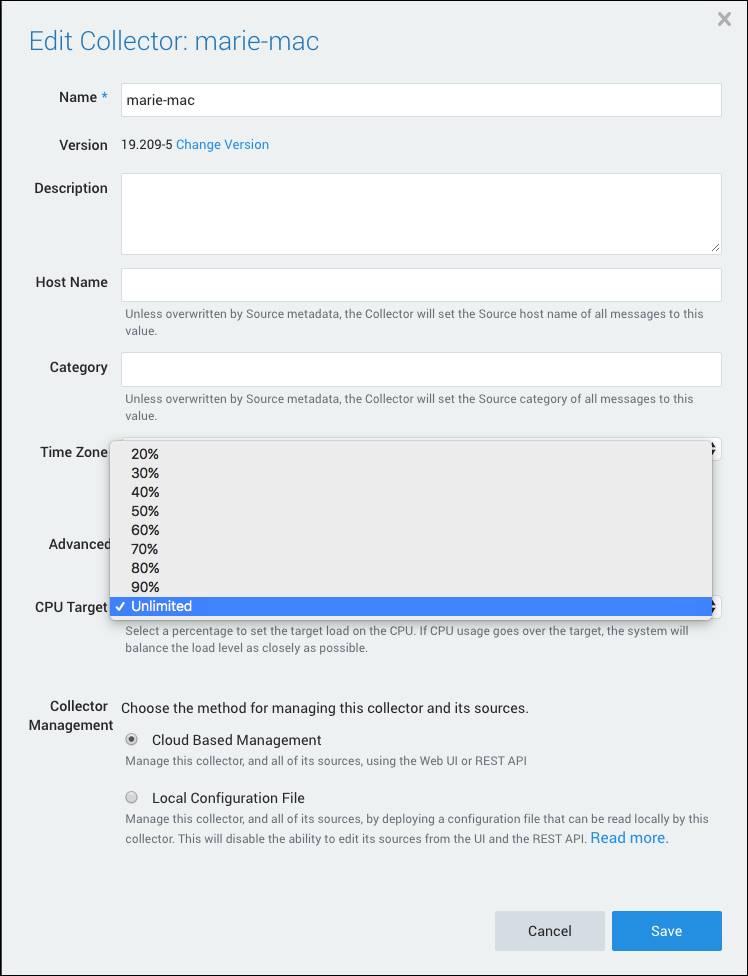This screenshot has width=748, height=976.
Task: Click the Description box resize handle
Action: pyautogui.click(x=715, y=248)
